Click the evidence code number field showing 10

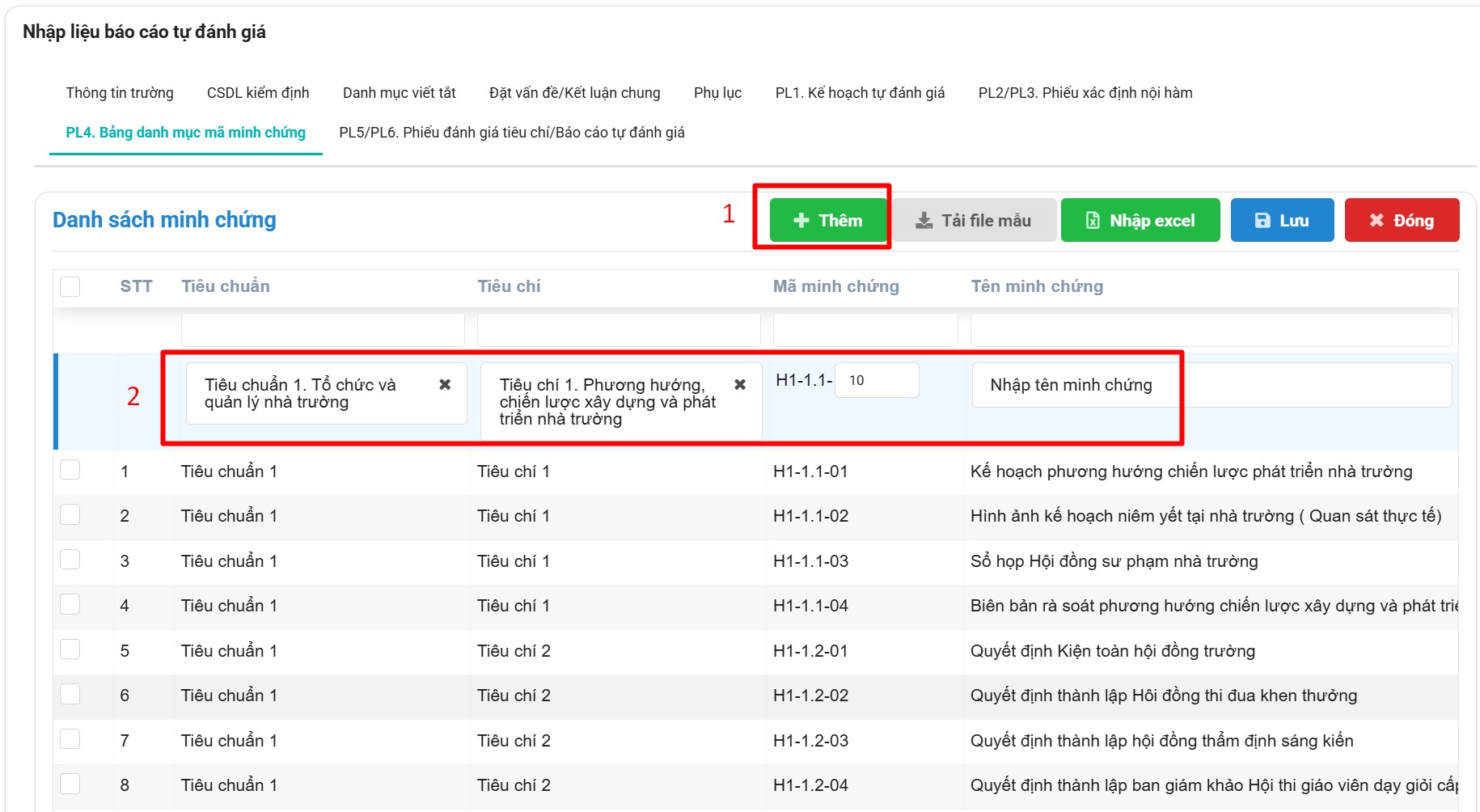pos(877,380)
